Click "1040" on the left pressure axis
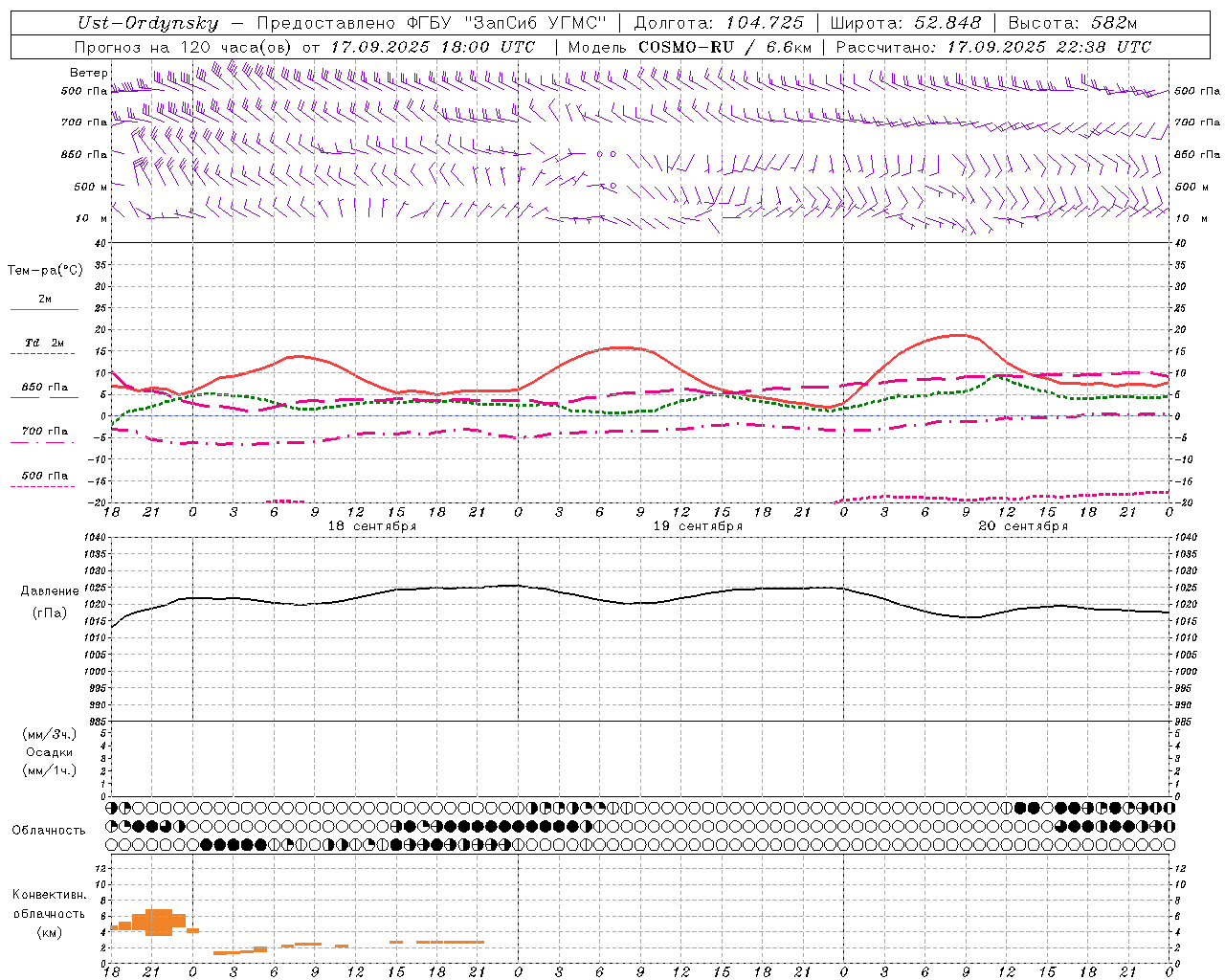This screenshot has width=1225, height=980. (x=93, y=538)
